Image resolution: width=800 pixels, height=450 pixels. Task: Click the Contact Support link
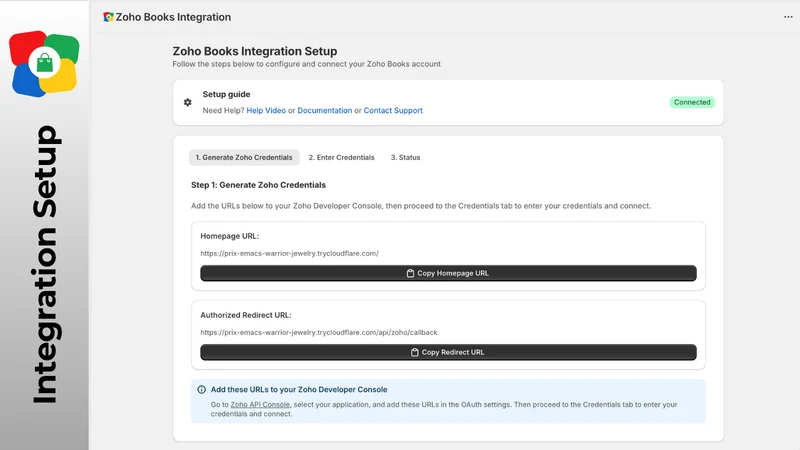[x=393, y=110]
